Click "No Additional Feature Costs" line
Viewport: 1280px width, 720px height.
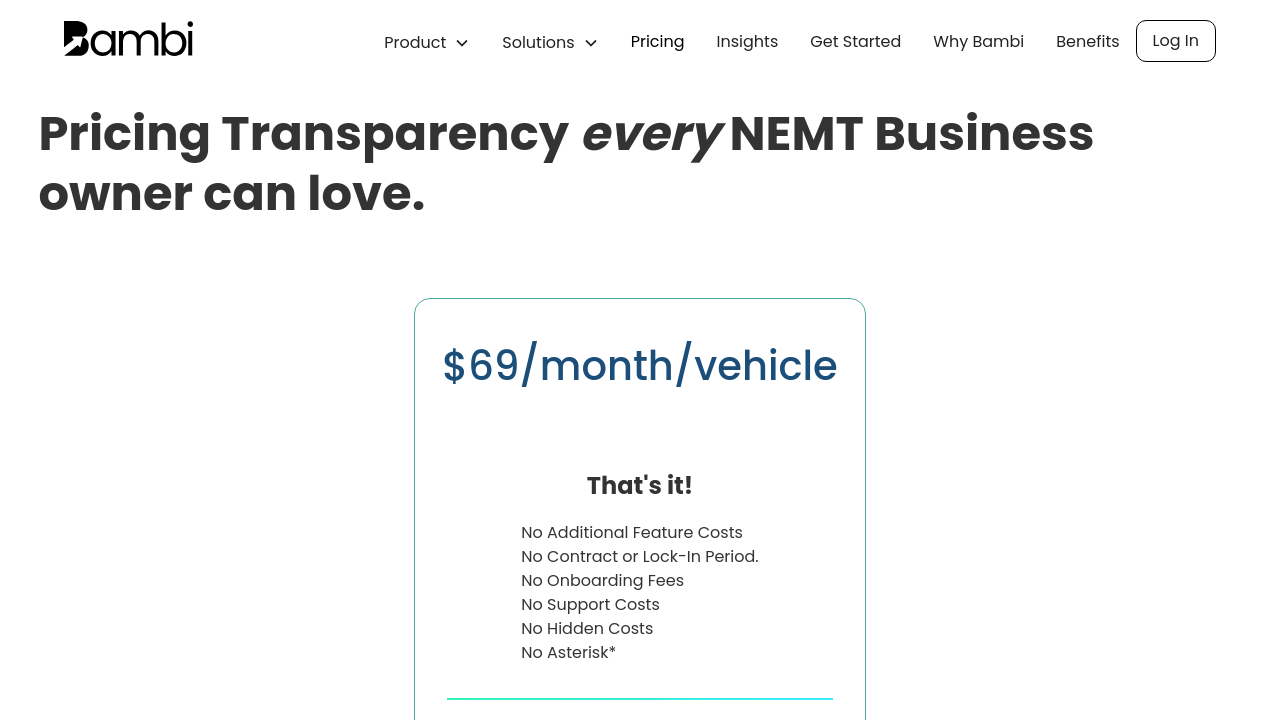pos(632,532)
